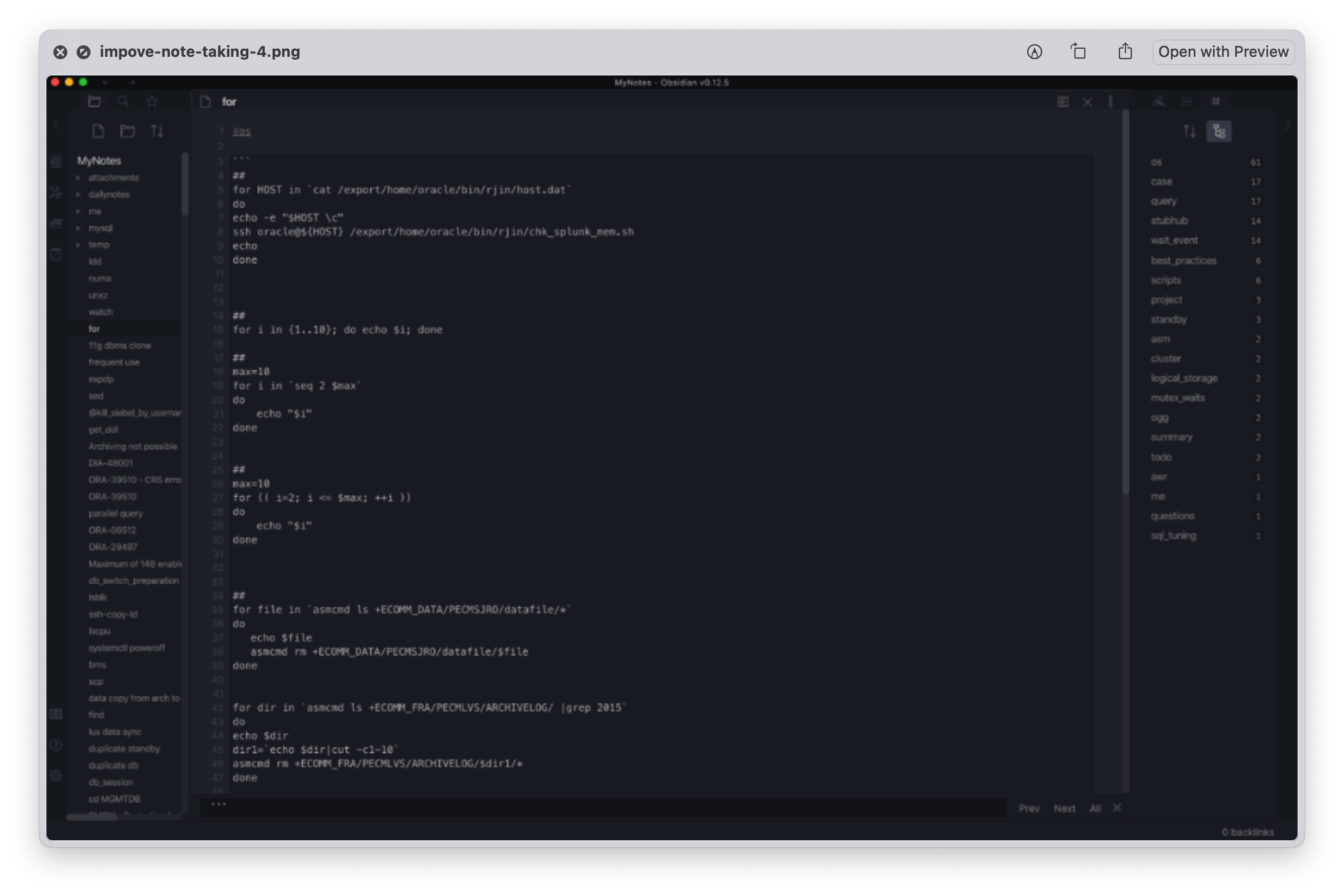Expand the attachments folder

pos(78,178)
